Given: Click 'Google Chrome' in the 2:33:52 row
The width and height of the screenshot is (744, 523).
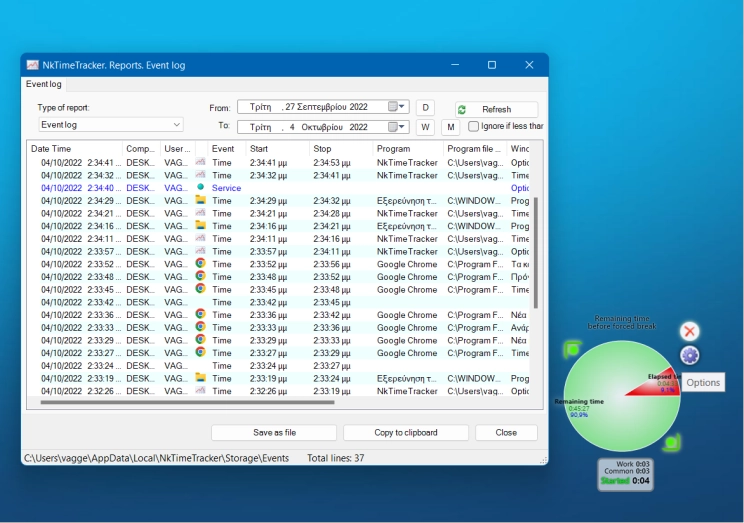Looking at the screenshot, I should coord(407,264).
